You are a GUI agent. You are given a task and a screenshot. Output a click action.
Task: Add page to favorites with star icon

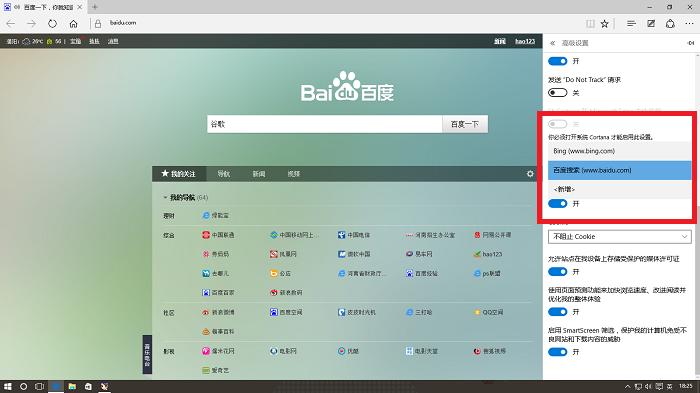604,24
